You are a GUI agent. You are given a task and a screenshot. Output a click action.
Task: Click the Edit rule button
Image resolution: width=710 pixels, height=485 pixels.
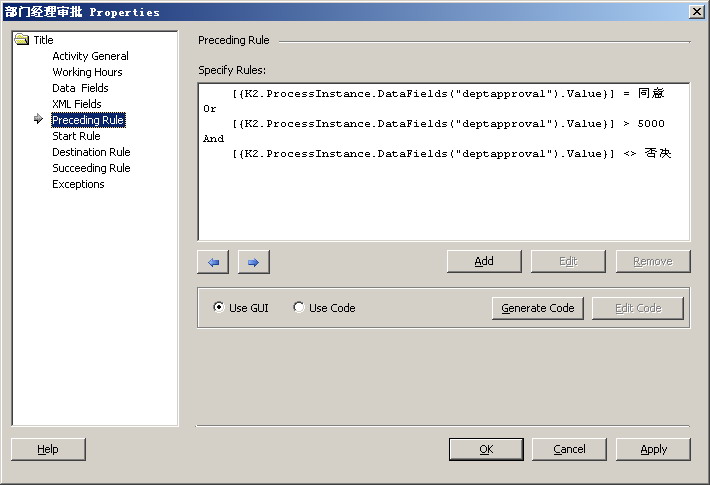coord(568,261)
